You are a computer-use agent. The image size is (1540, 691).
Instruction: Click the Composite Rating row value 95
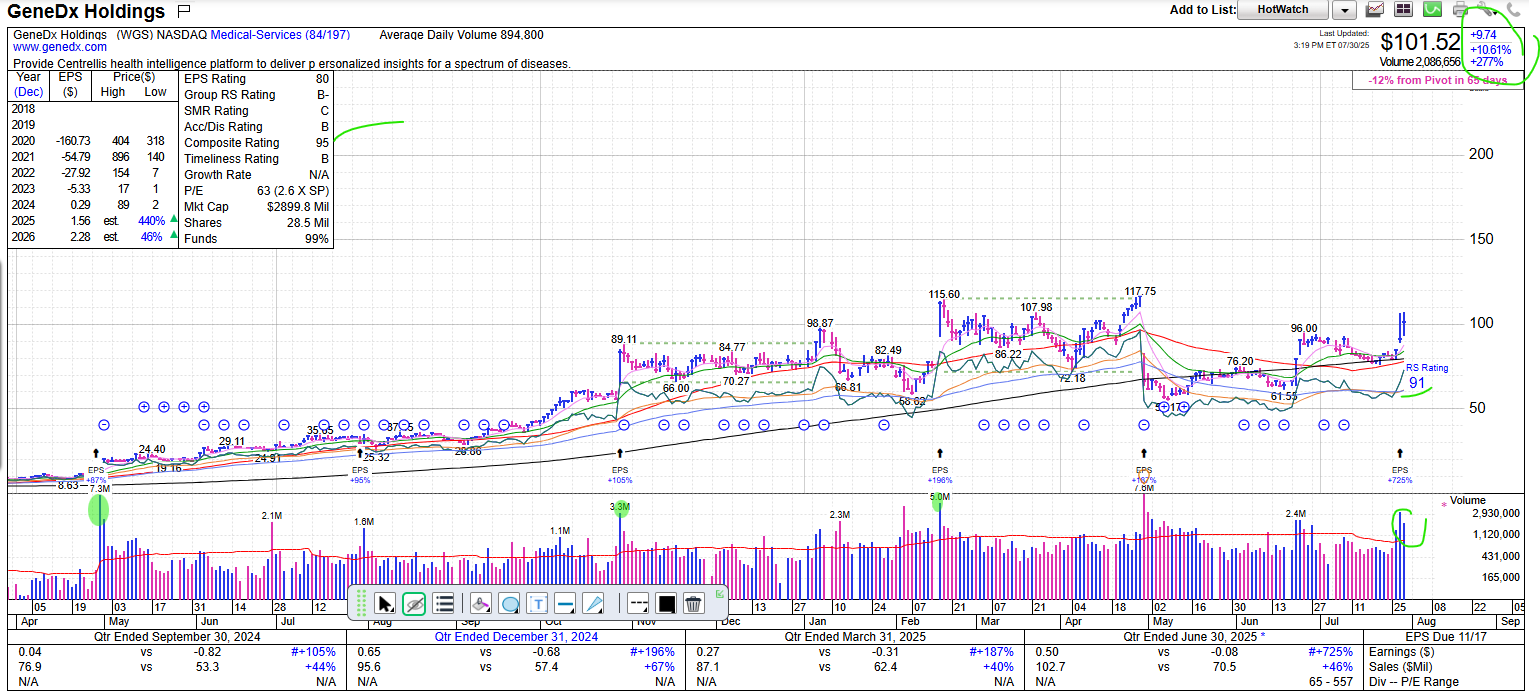(322, 143)
